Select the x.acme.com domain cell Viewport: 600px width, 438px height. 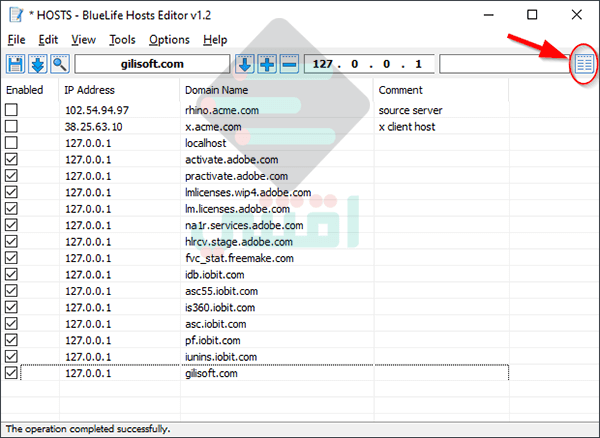213,127
